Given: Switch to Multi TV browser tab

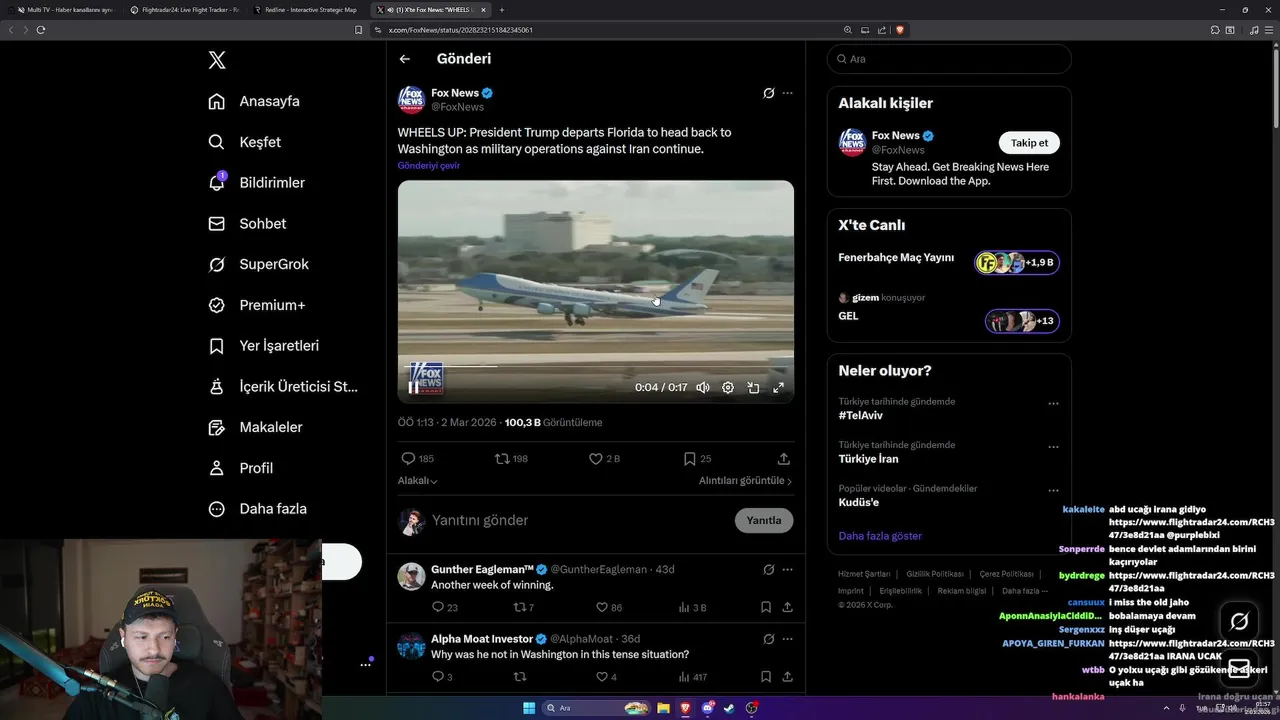Looking at the screenshot, I should pos(64,9).
